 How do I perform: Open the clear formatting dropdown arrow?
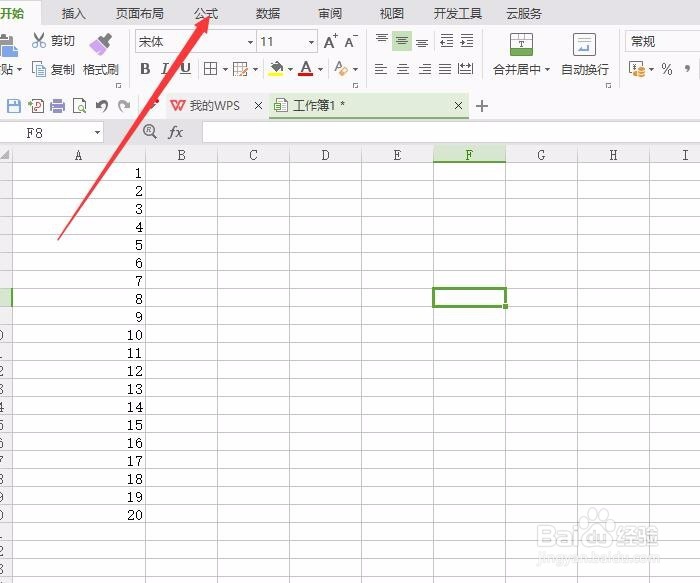(355, 69)
